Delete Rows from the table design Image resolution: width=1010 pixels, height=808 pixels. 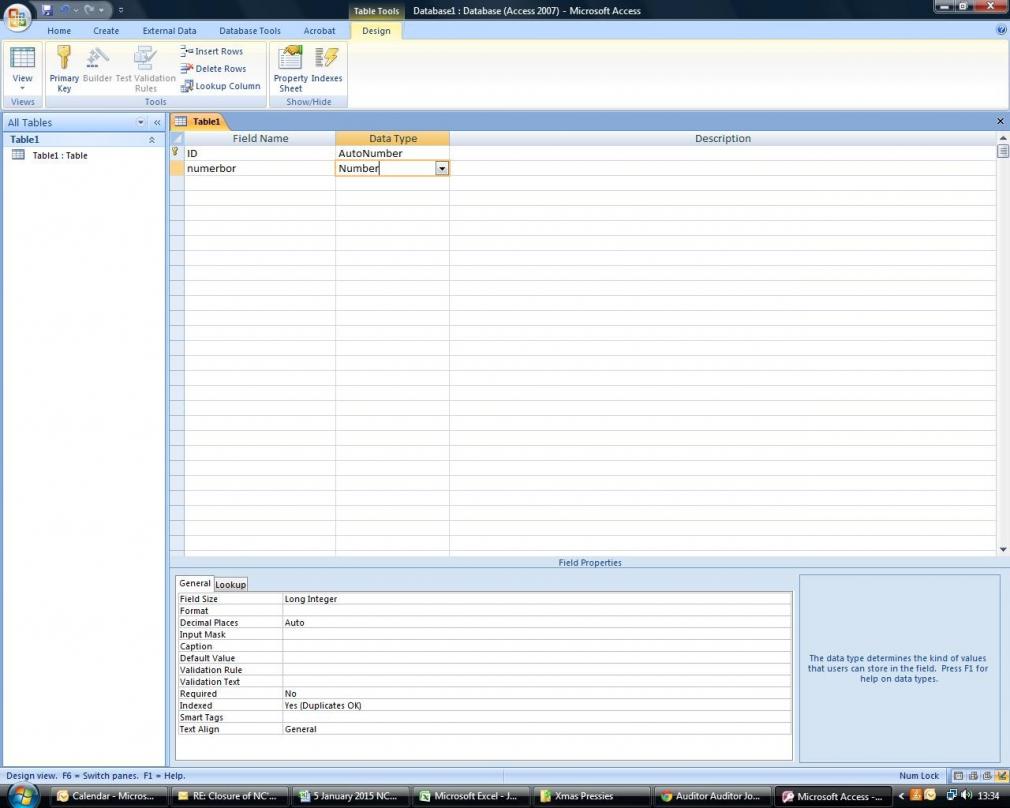(213, 68)
